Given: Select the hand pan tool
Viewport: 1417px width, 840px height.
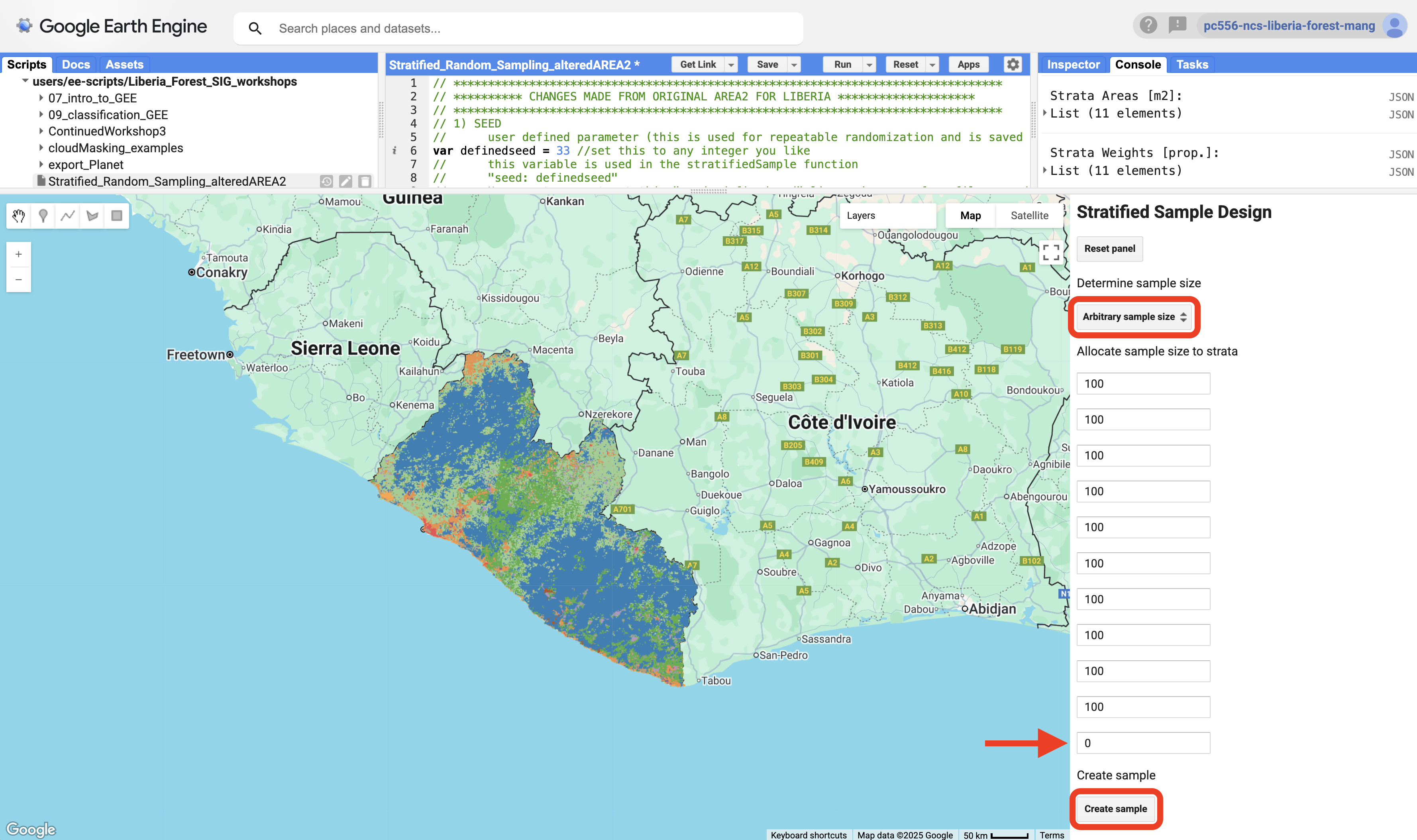Looking at the screenshot, I should click(x=19, y=216).
